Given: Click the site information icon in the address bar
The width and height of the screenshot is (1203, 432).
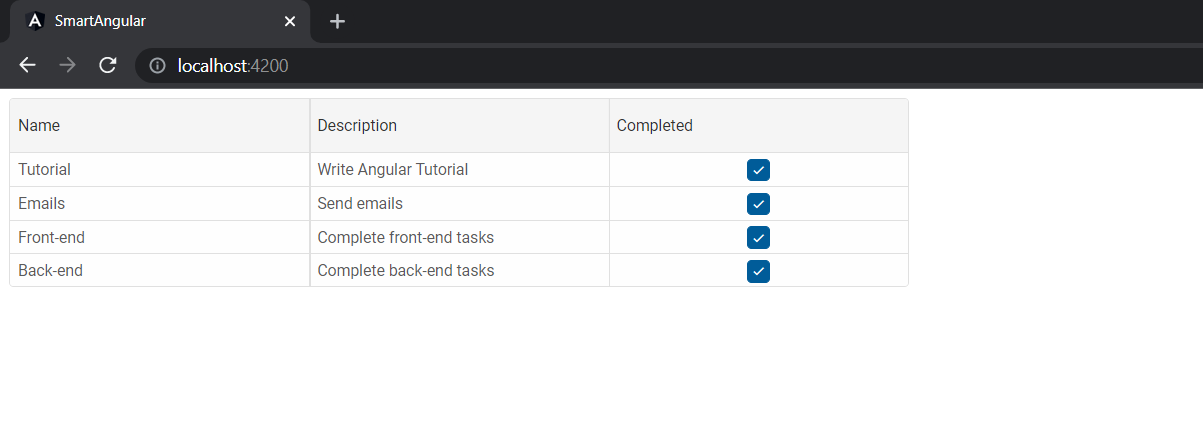Looking at the screenshot, I should tap(157, 66).
